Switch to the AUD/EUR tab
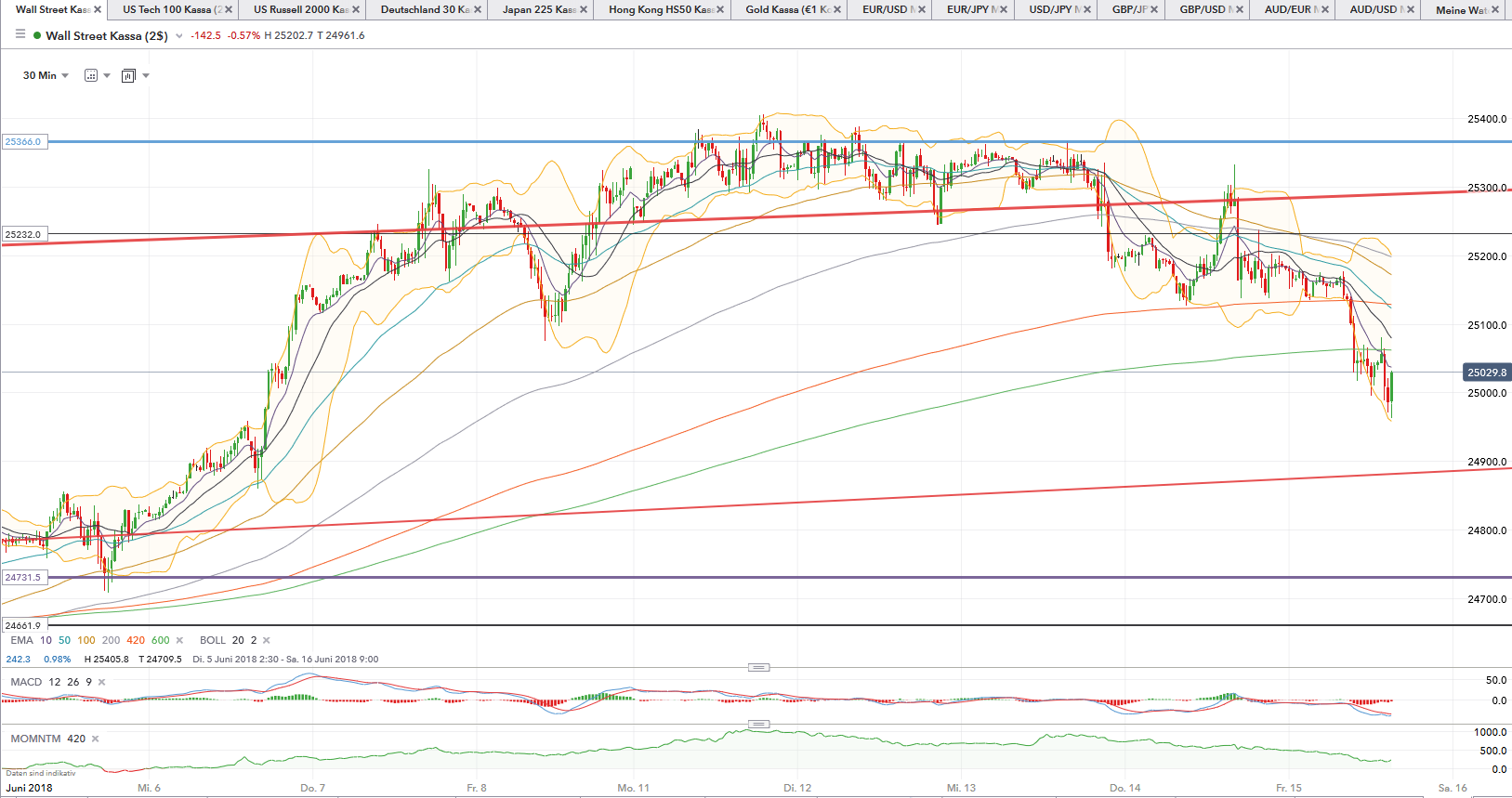Viewport: 1512px width, 798px height. click(1287, 9)
